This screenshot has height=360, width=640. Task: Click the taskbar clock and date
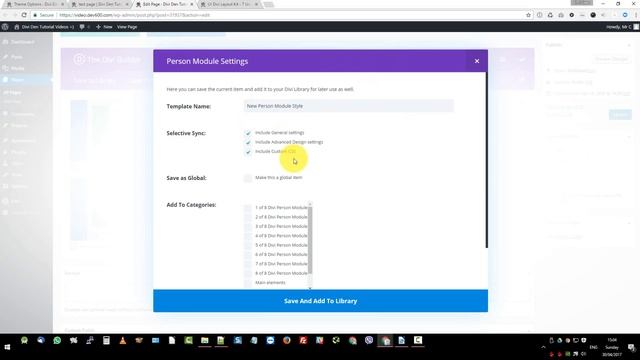tap(612, 347)
